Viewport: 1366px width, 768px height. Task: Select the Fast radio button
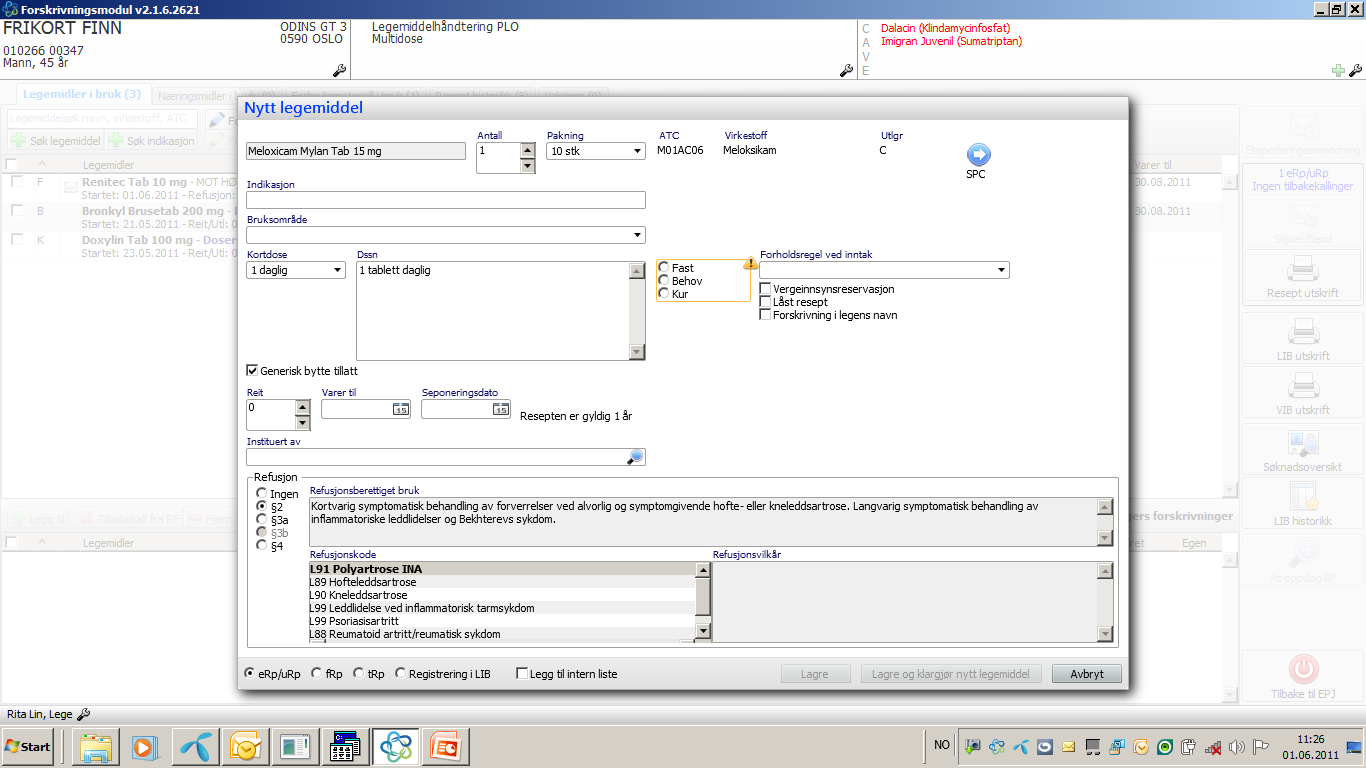(664, 268)
